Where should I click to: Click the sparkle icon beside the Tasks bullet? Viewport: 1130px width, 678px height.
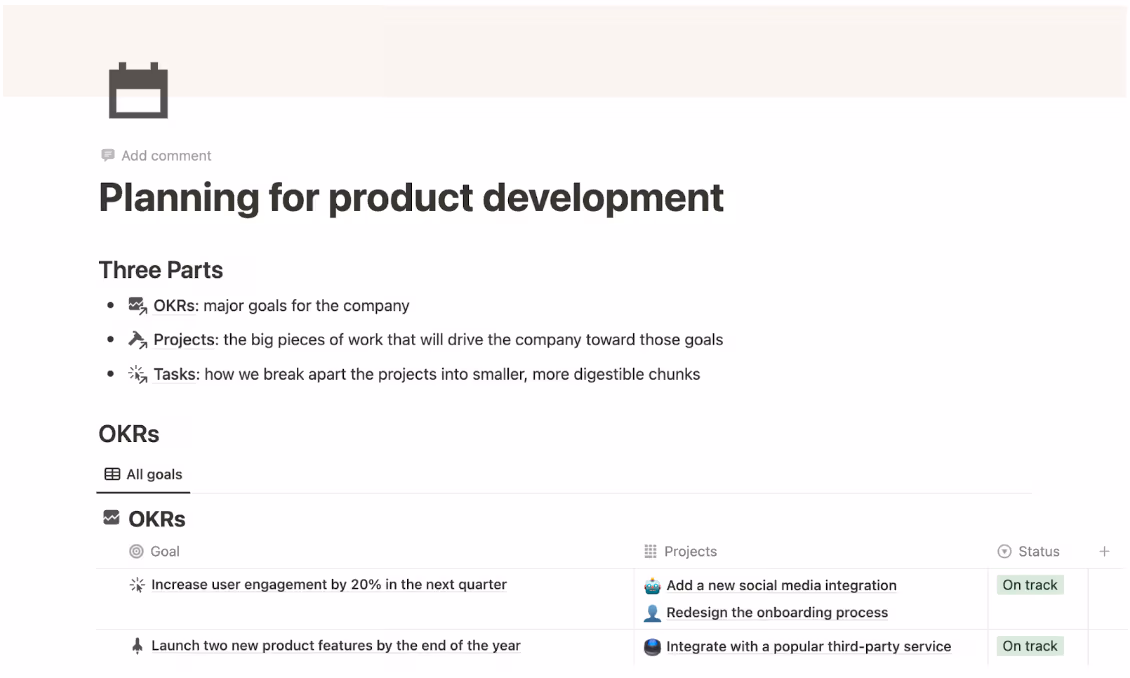click(137, 373)
